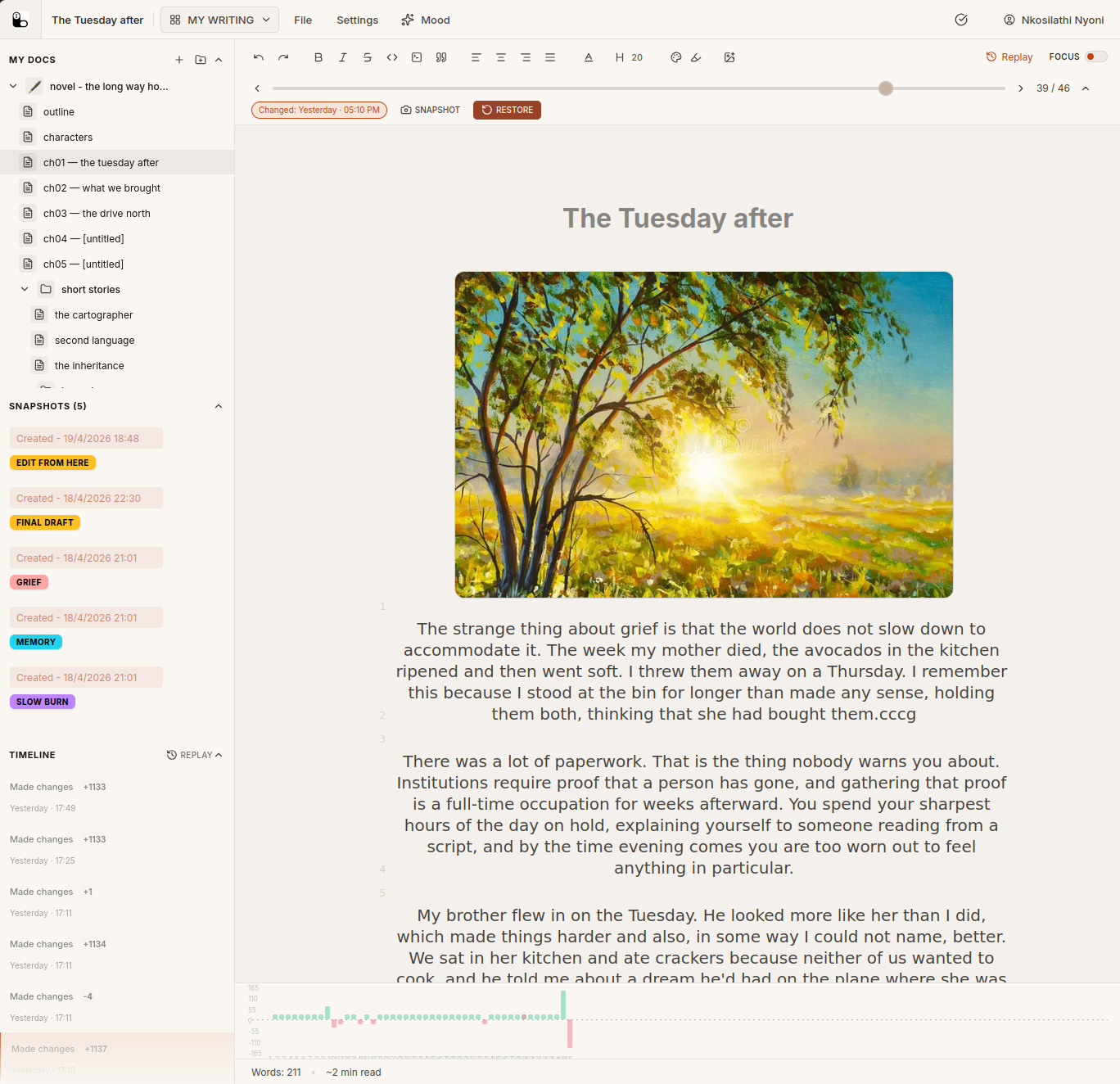Insert a code block
This screenshot has height=1084, width=1120.
pos(417,57)
